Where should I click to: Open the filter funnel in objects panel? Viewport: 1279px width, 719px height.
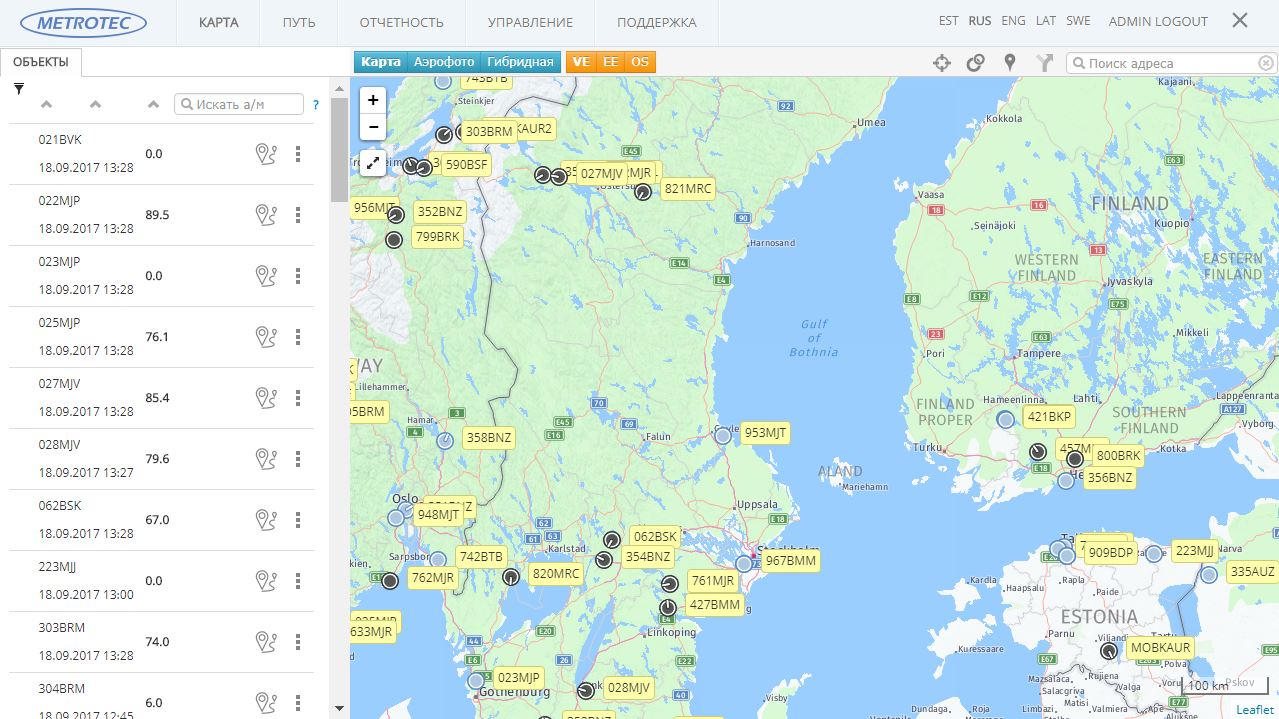pyautogui.click(x=19, y=89)
